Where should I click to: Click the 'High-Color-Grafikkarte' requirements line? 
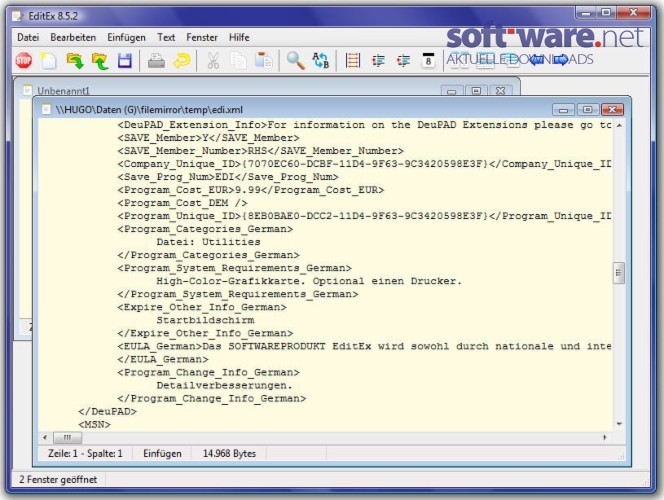pos(309,281)
